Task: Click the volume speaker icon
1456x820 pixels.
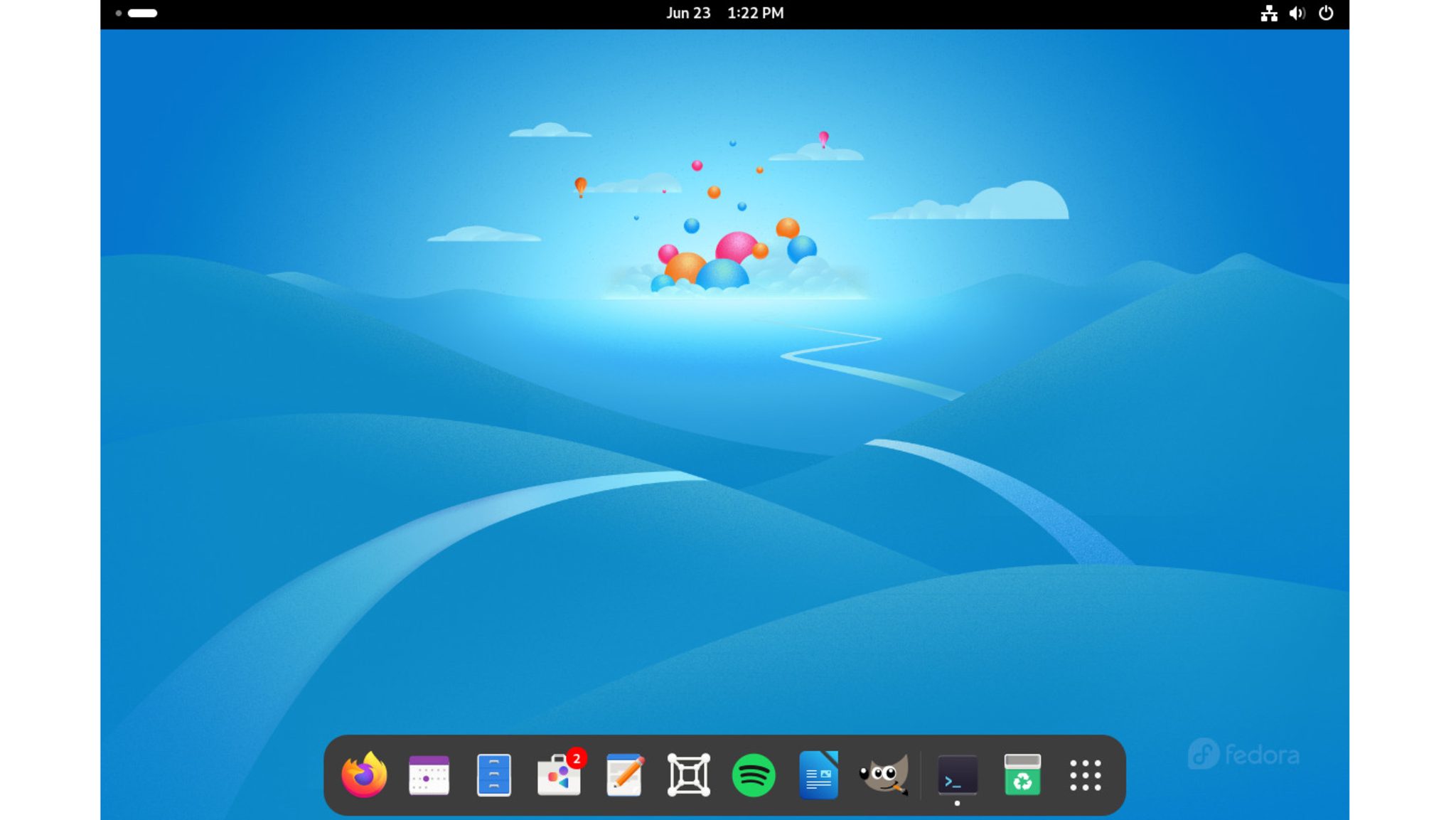Action: click(1297, 13)
